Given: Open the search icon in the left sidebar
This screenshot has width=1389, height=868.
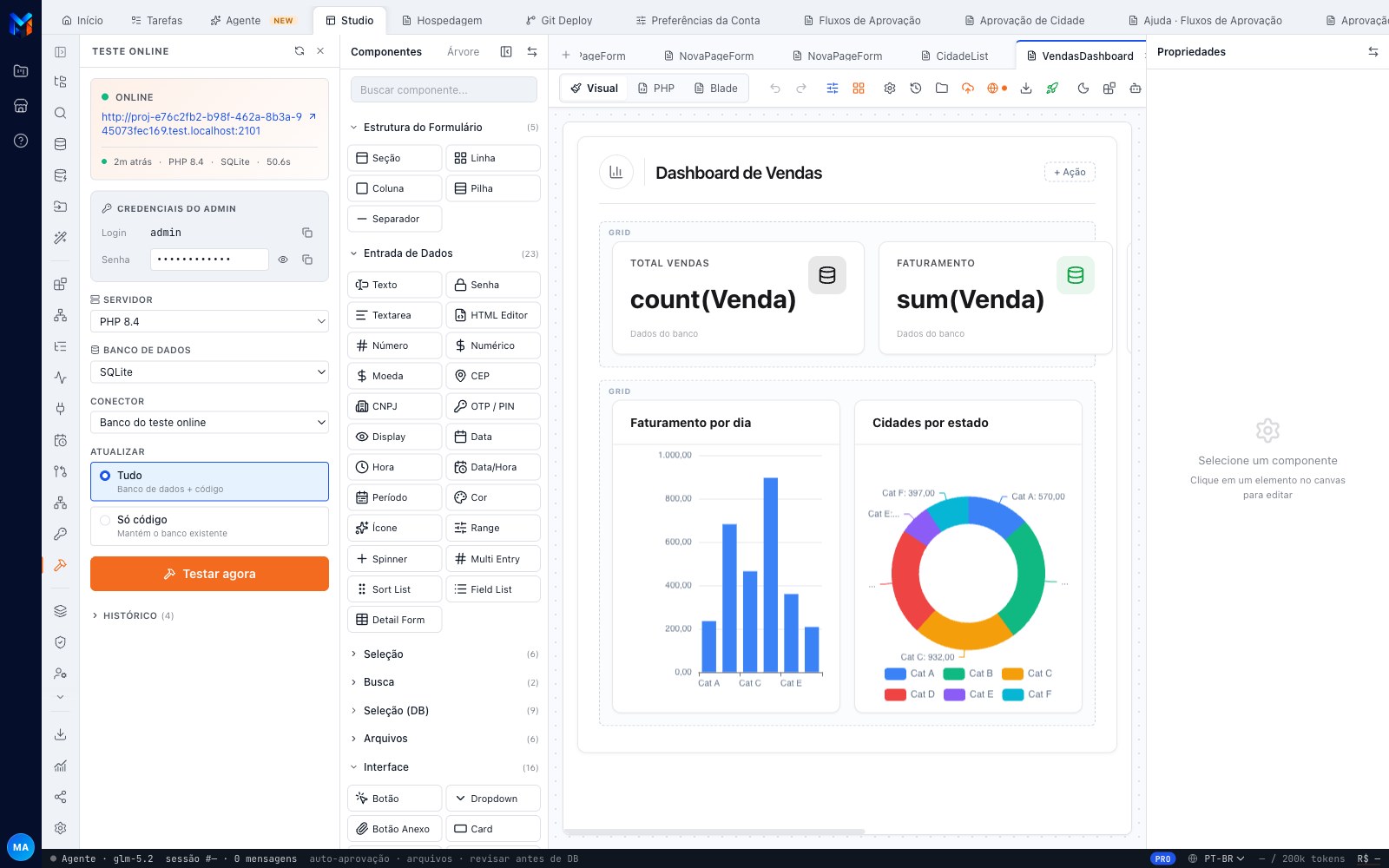Looking at the screenshot, I should coord(60,113).
